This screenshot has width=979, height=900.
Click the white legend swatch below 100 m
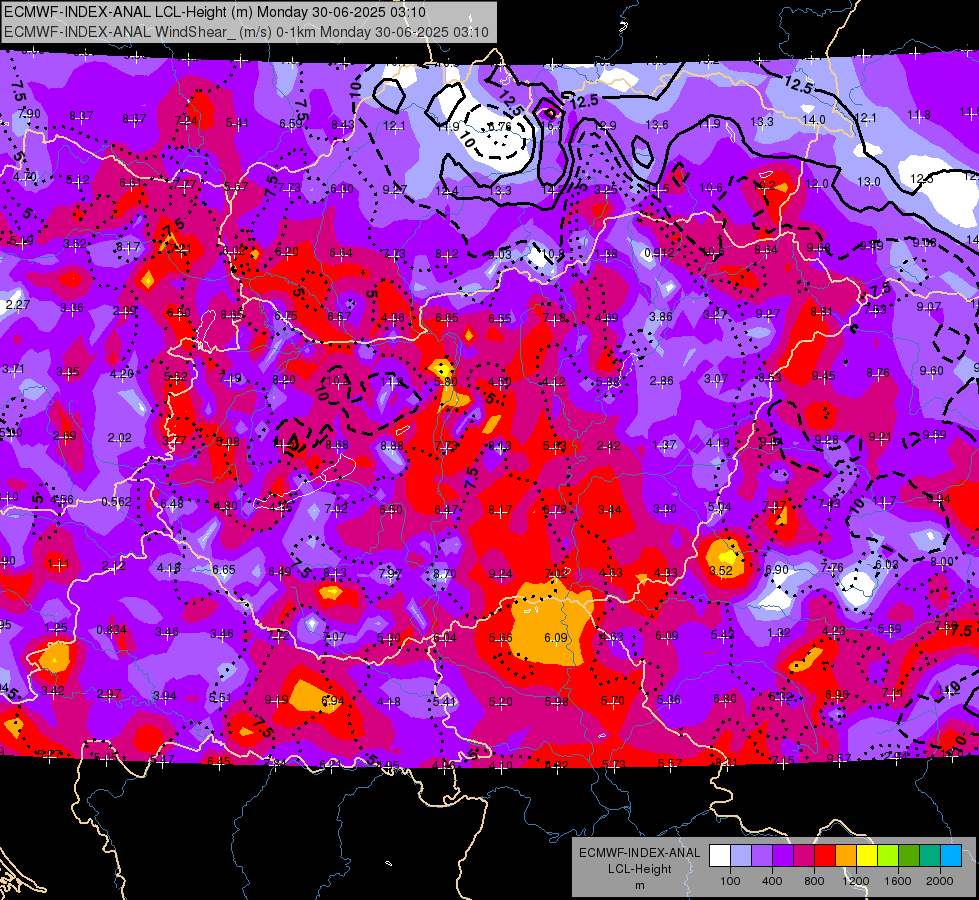tap(719, 856)
